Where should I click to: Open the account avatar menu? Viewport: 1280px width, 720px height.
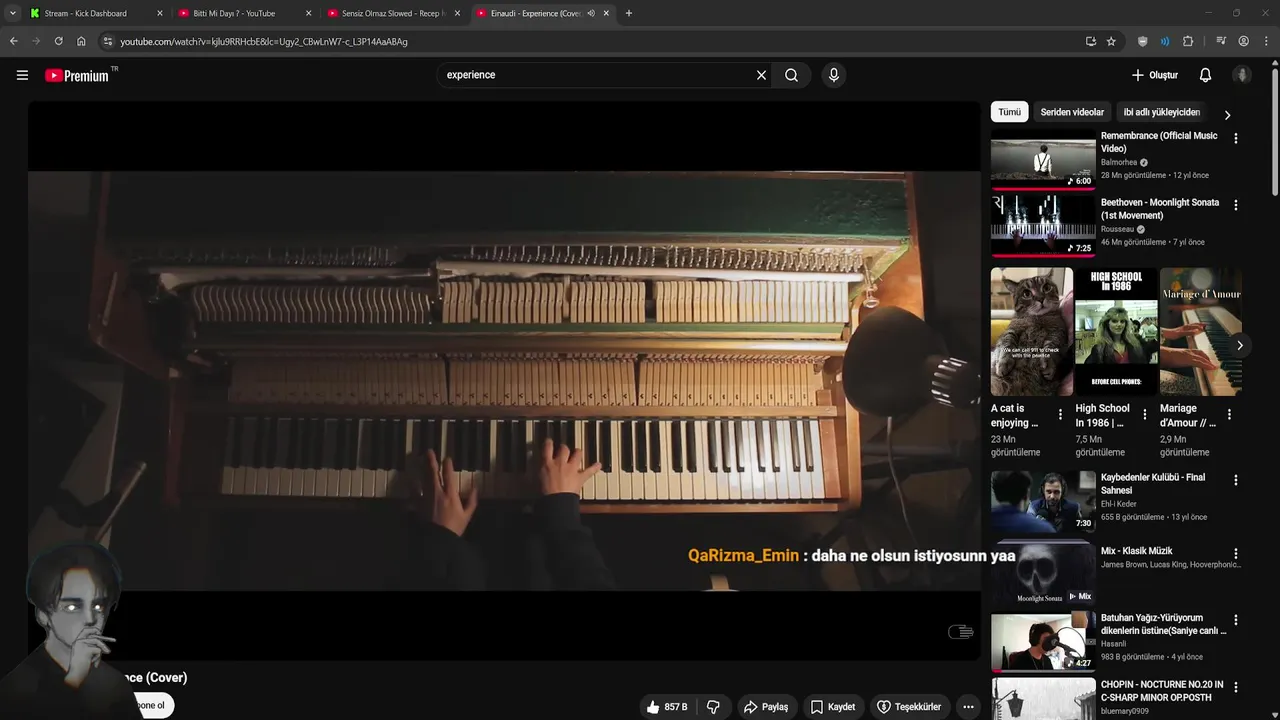pos(1242,75)
